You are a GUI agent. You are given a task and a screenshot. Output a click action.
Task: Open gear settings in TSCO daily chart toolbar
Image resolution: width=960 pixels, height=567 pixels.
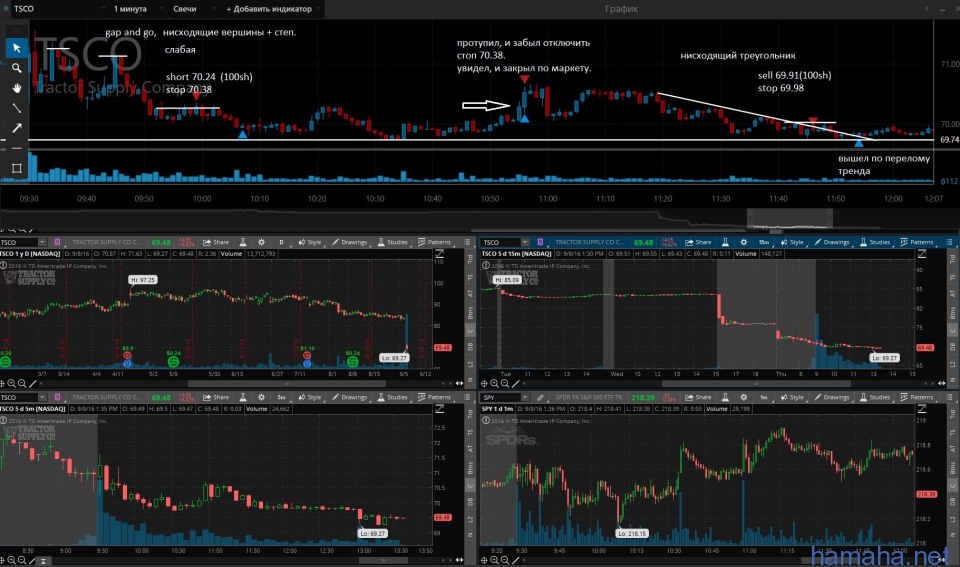click(261, 242)
